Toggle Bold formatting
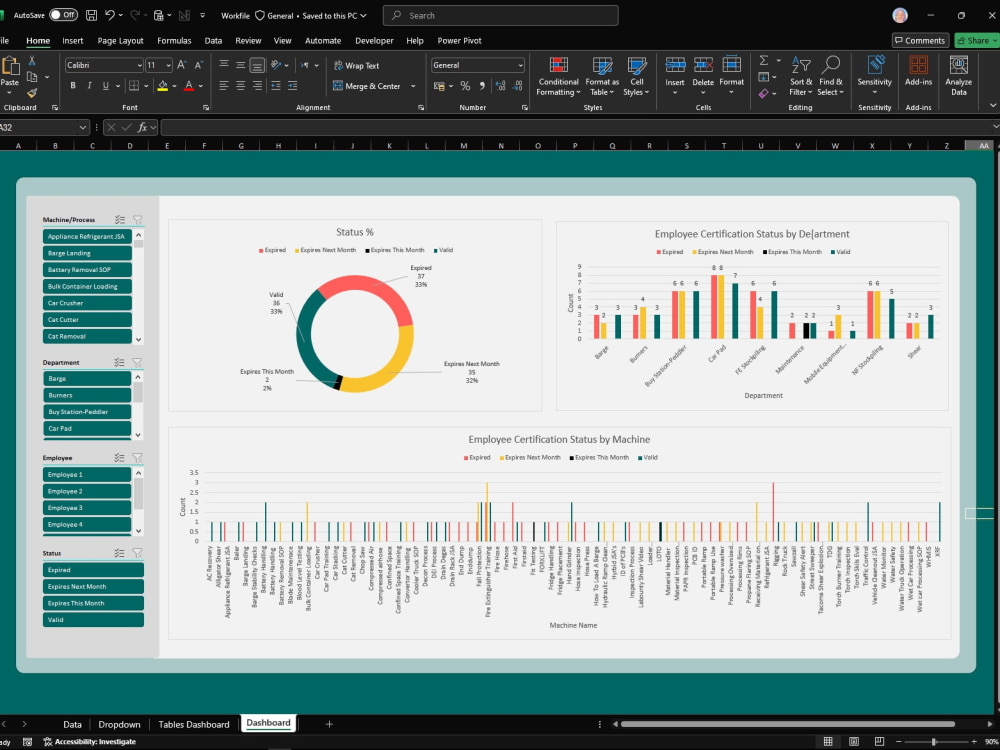 73,85
